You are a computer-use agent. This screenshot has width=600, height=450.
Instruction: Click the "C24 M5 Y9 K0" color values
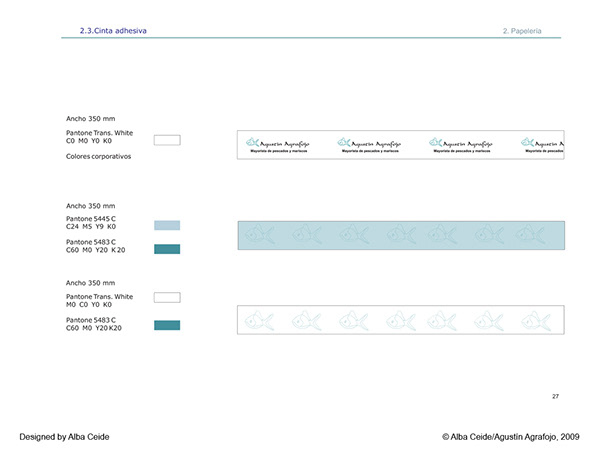tap(91, 227)
